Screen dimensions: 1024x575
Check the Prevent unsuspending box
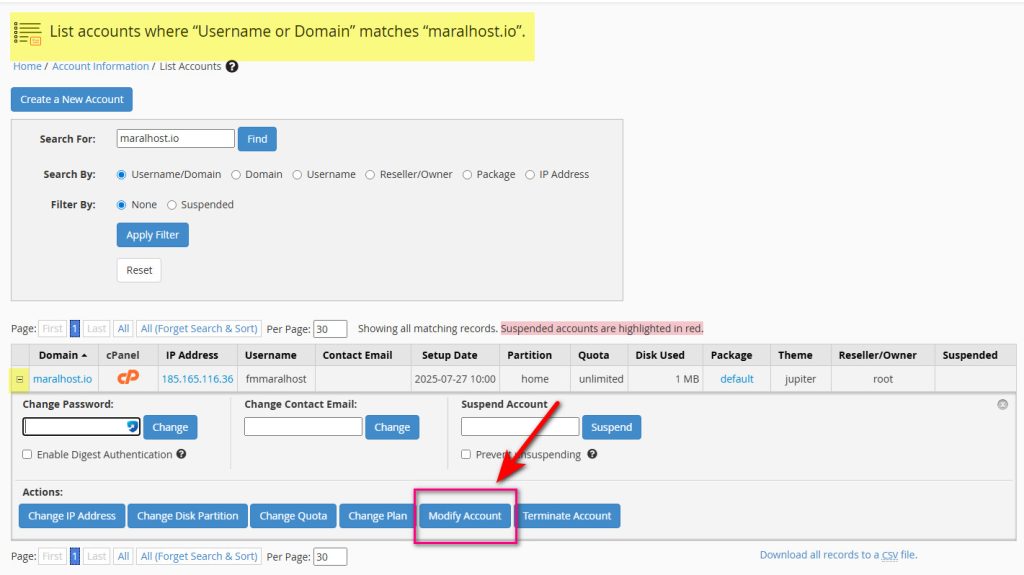coord(466,454)
